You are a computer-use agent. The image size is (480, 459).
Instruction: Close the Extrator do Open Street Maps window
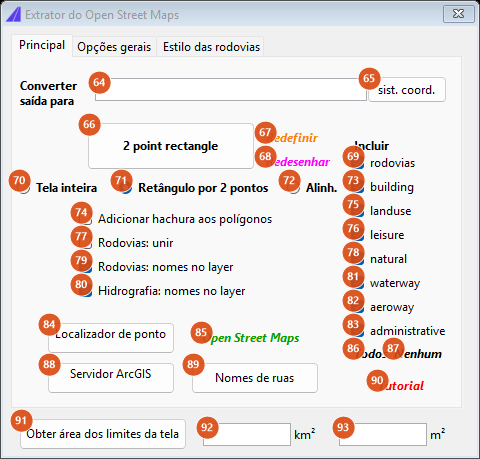pyautogui.click(x=459, y=14)
